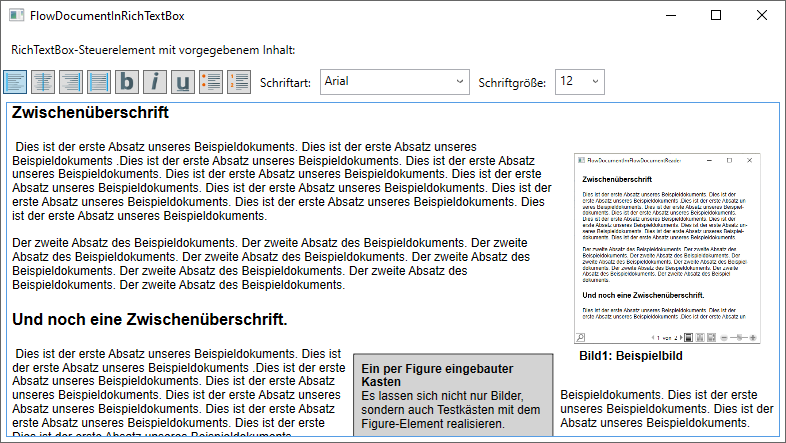This screenshot has width=786, height=443.
Task: Click the 'Schriftgröße:' label
Action: click(512, 83)
